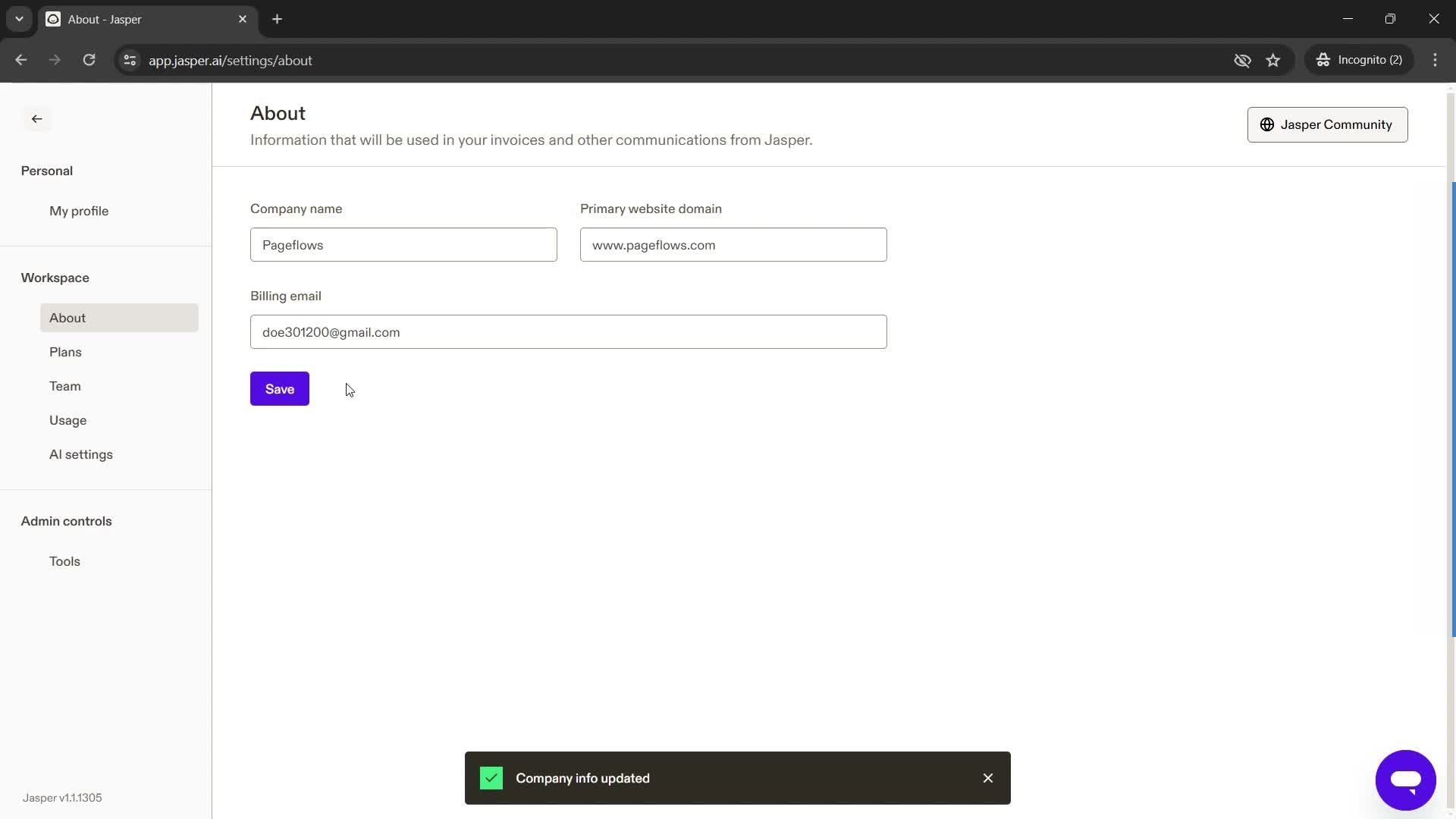
Task: Click the browser refresh icon
Action: tap(89, 60)
